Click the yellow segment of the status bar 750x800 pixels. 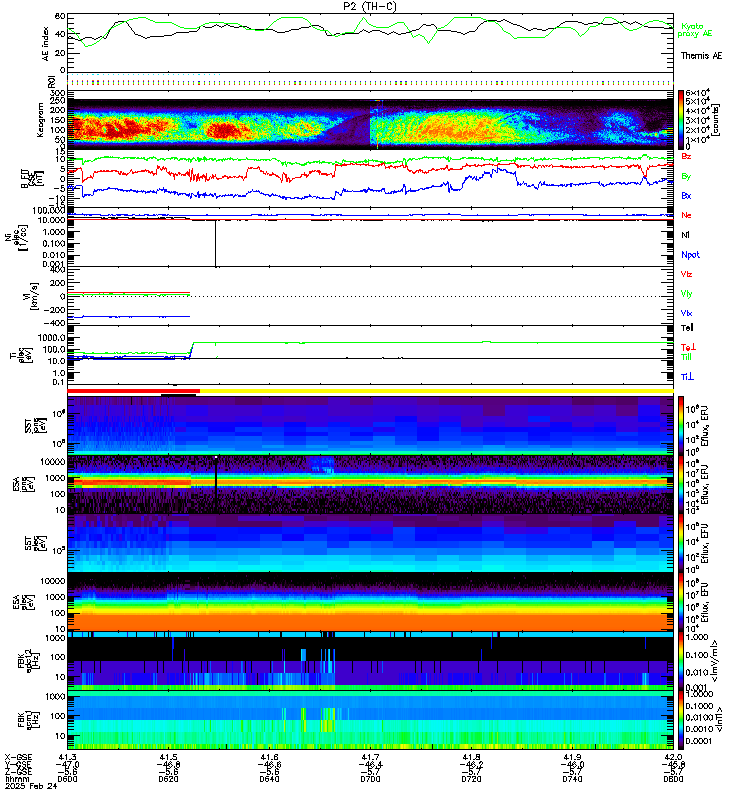pyautogui.click(x=436, y=391)
